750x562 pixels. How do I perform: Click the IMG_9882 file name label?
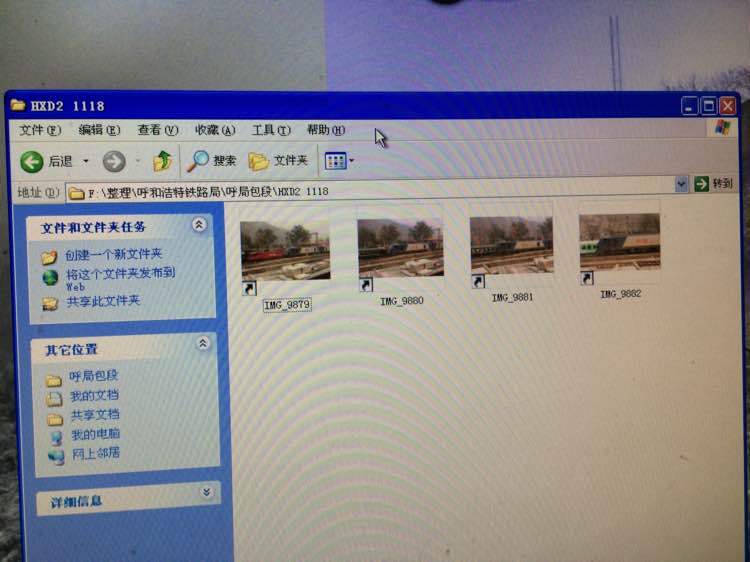[621, 294]
